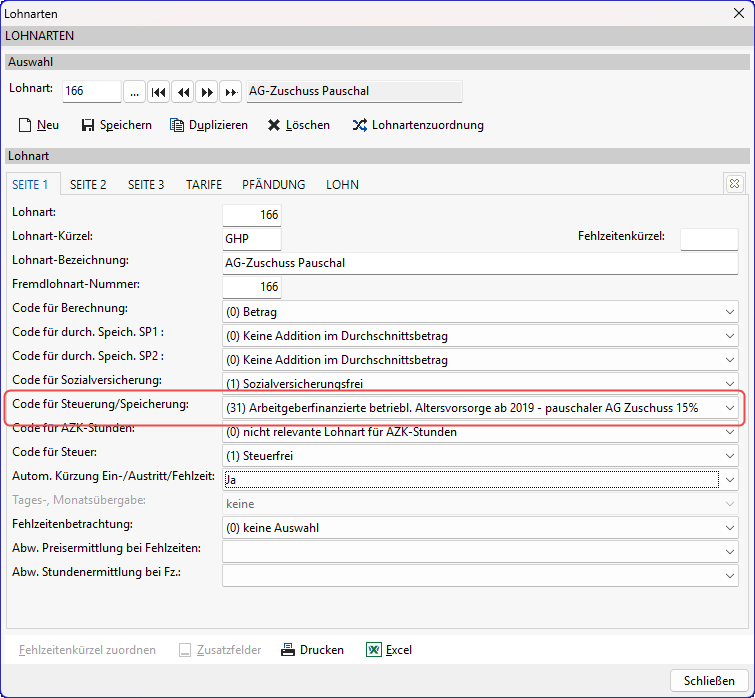This screenshot has width=755, height=698.
Task: Click the AG-Zuschuss Pauschal display field in Auswahl
Action: (x=354, y=91)
